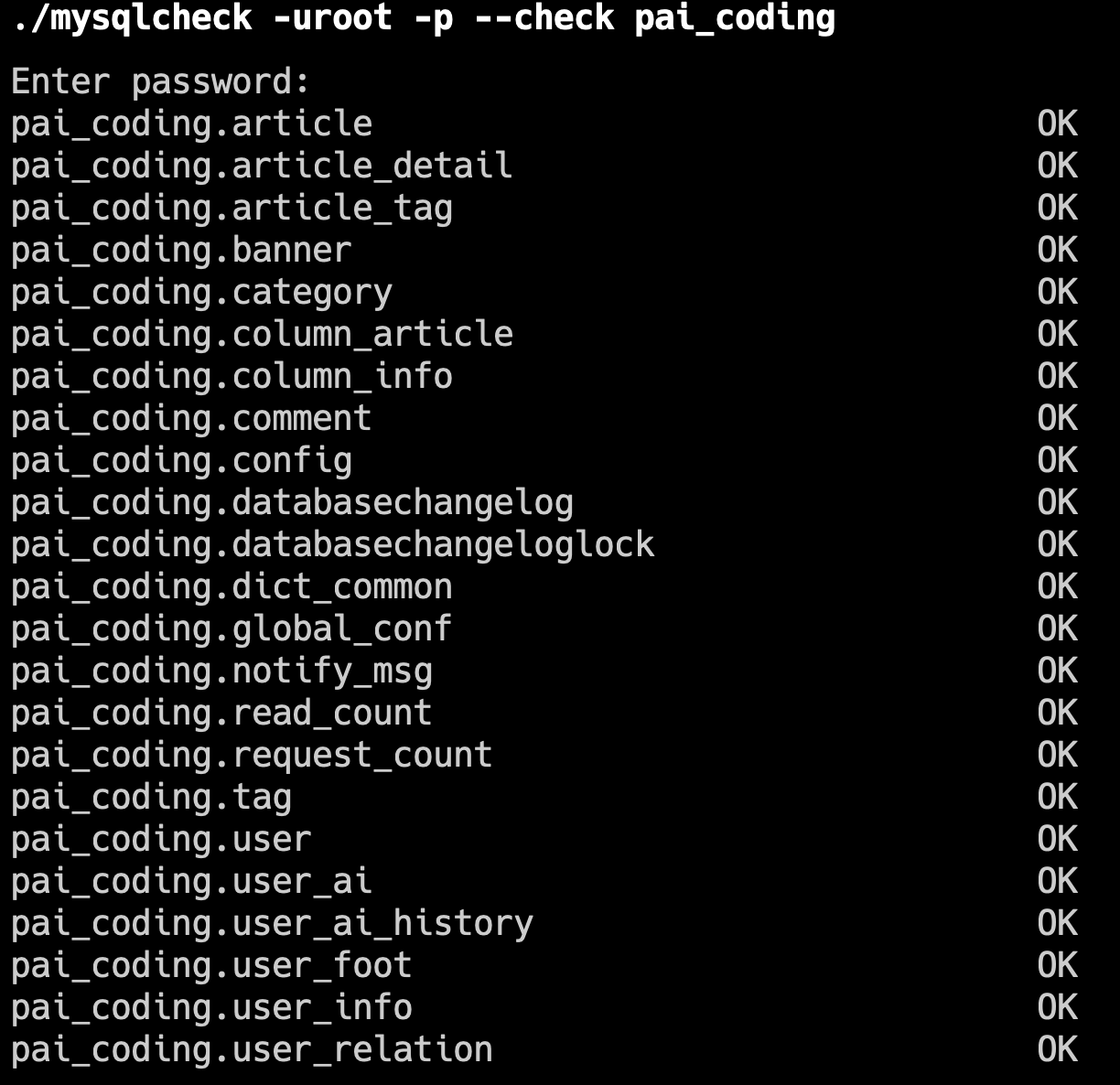Image resolution: width=1120 pixels, height=1085 pixels.
Task: Click the pai_coding.user_ai_history table name
Action: (272, 923)
